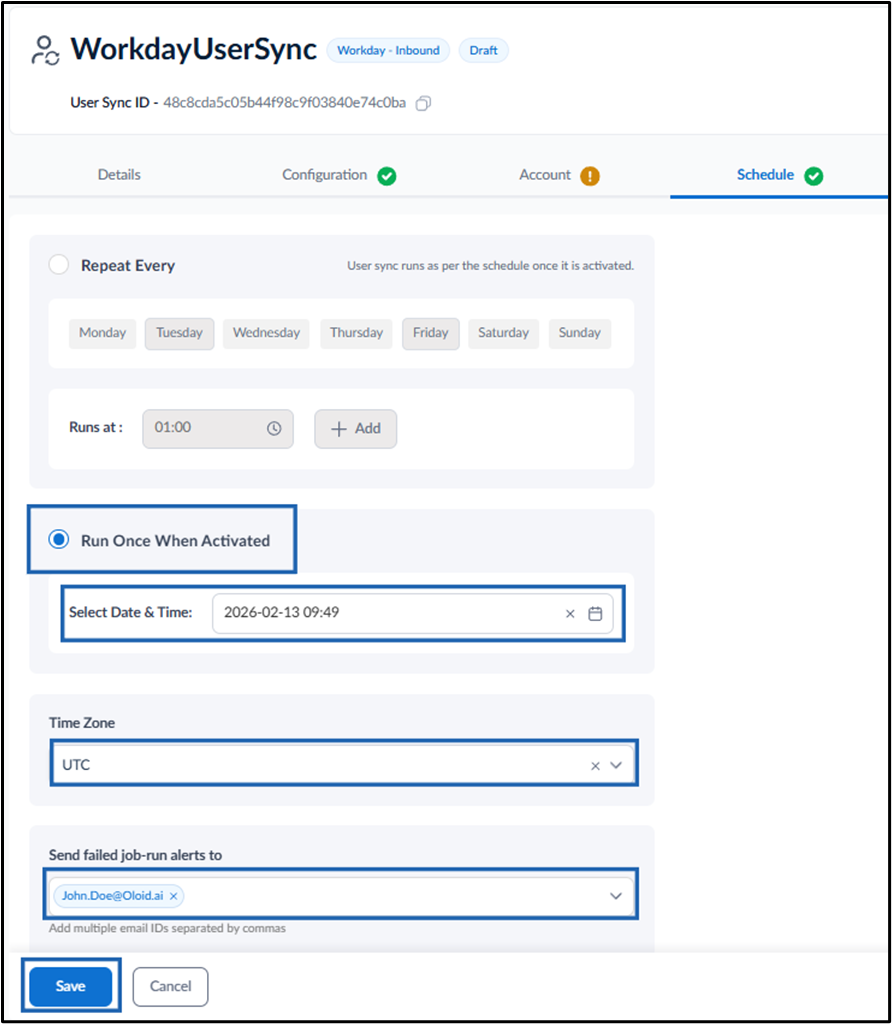The width and height of the screenshot is (892, 1024).
Task: Click the UTC time zone field
Action: pos(344,765)
